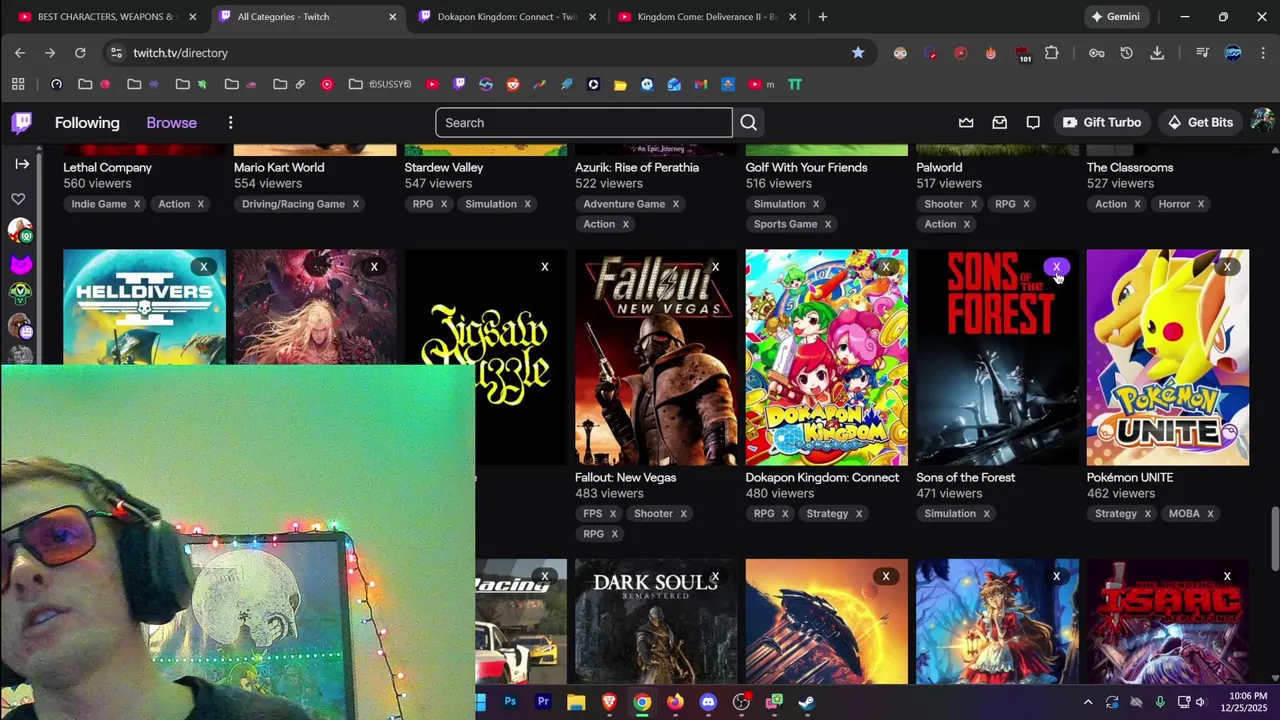
Task: Bookmark this page with the star icon
Action: (858, 52)
